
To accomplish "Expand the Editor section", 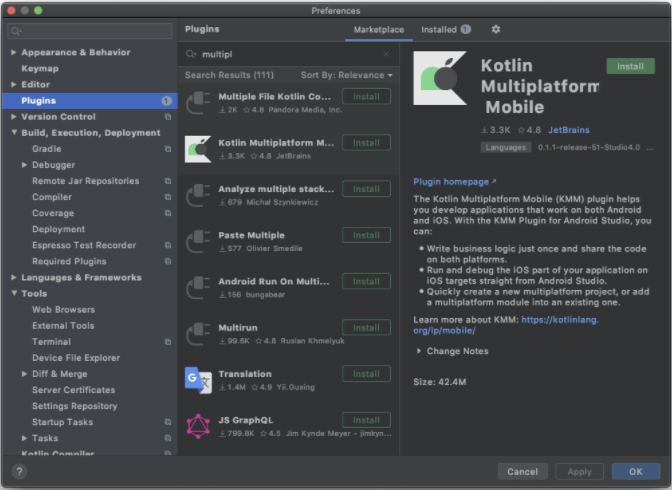I will (x=14, y=84).
